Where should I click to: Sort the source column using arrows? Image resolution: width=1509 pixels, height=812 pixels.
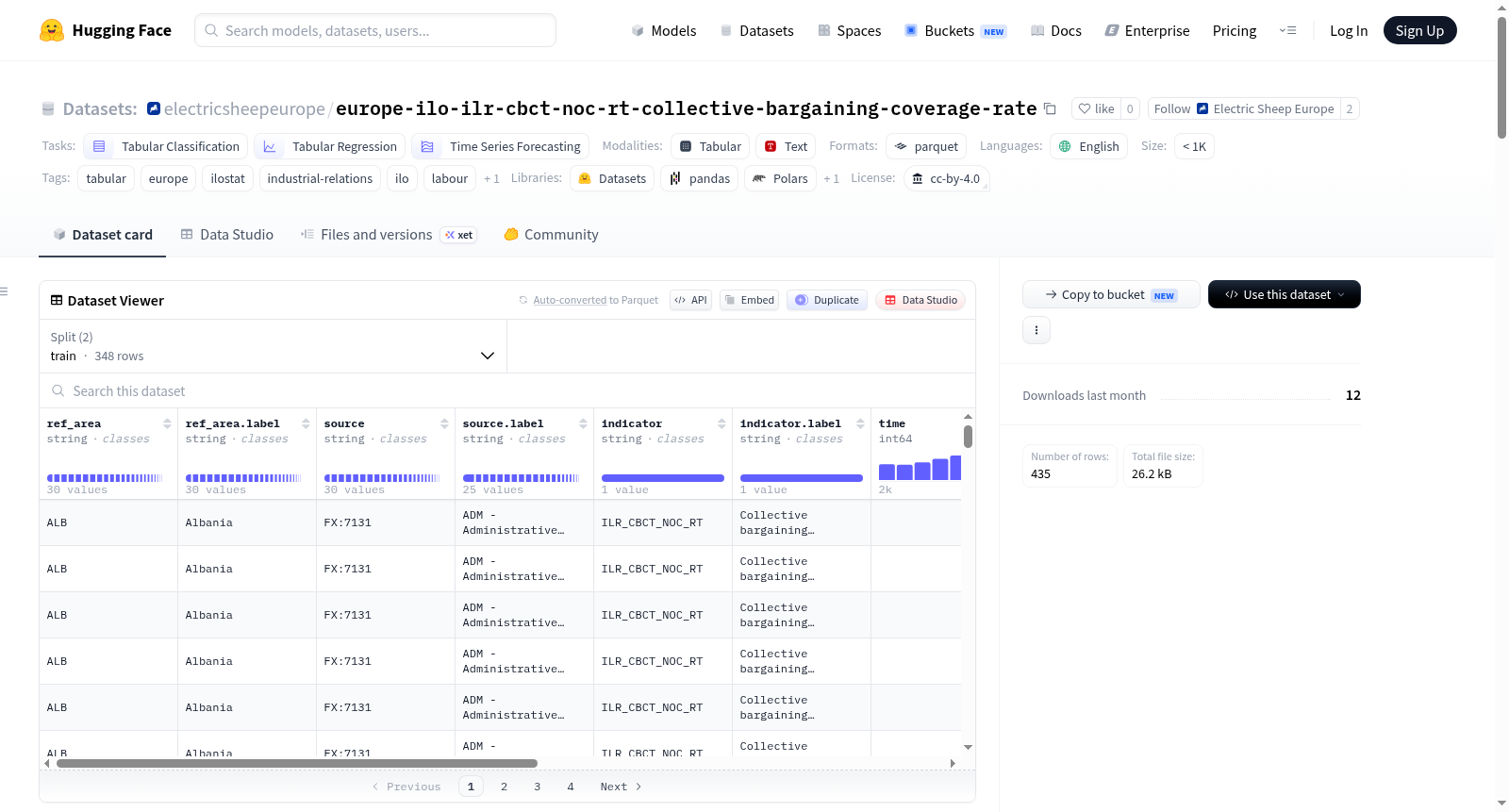(x=444, y=423)
